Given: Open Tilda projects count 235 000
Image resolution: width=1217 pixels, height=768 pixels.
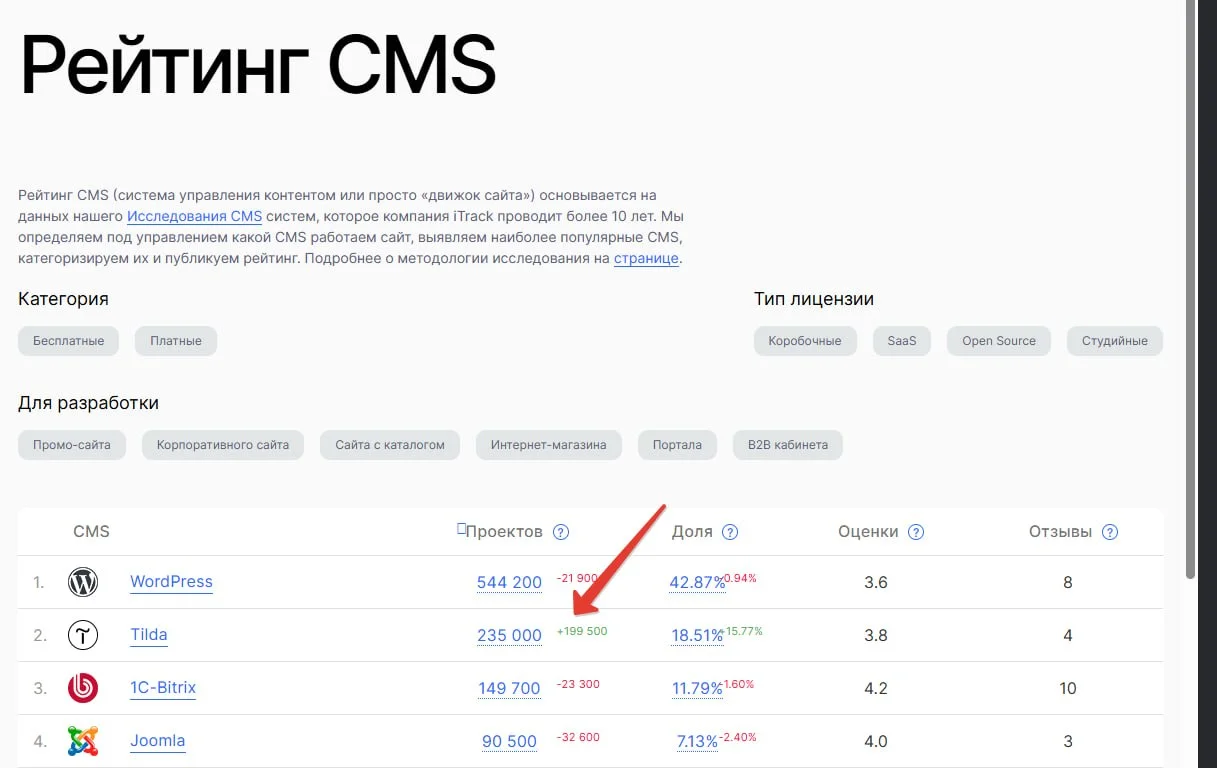Looking at the screenshot, I should click(509, 636).
